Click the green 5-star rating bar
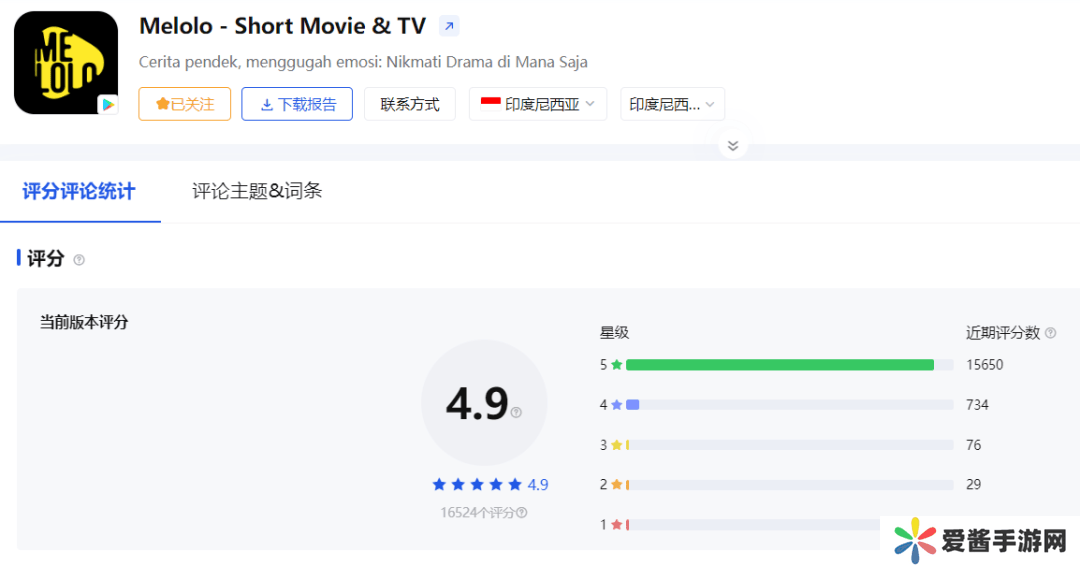The width and height of the screenshot is (1080, 566). click(x=779, y=365)
